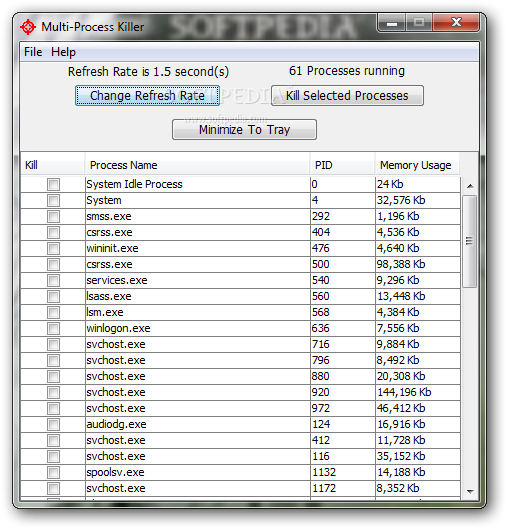This screenshot has width=507, height=529.
Task: Tick checkbox for svchost.exe PID 920
Action: 53,393
